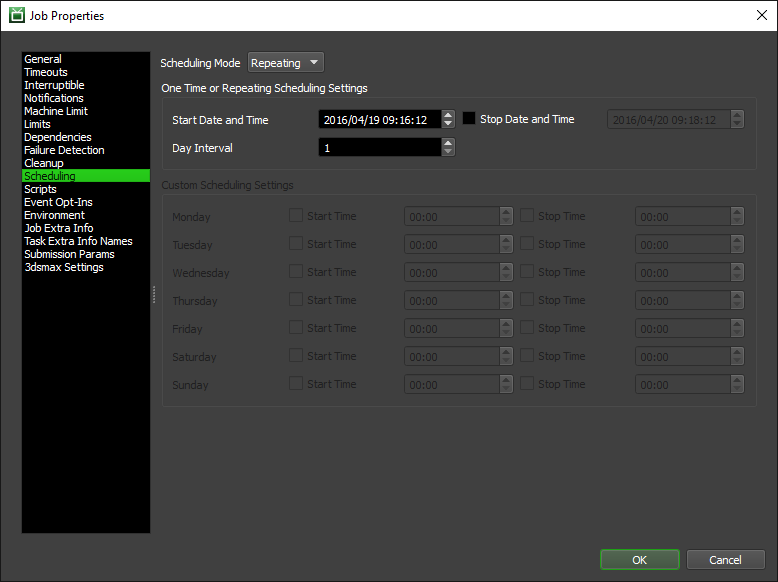Select the Dependencies entry

(86, 137)
